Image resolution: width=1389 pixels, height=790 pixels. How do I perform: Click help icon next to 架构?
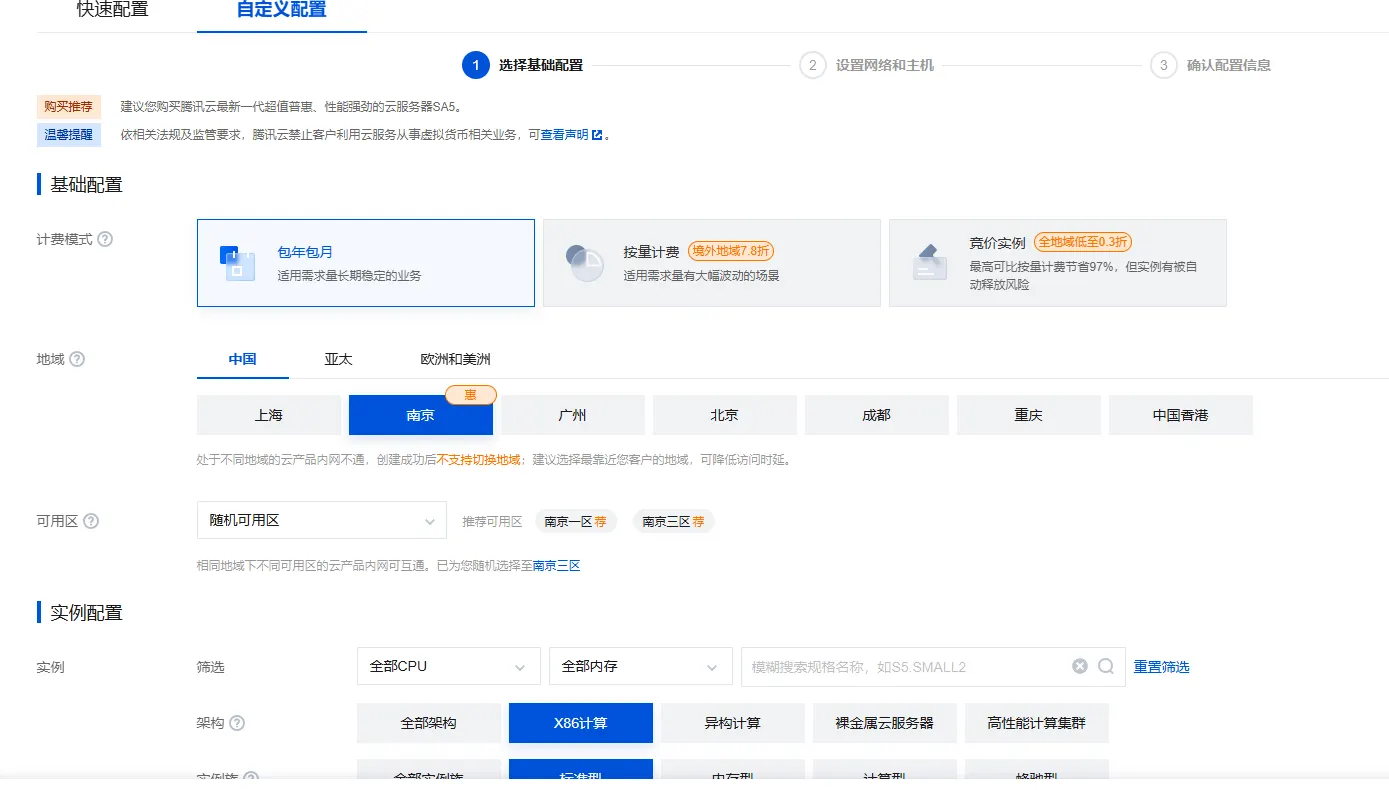tap(237, 723)
